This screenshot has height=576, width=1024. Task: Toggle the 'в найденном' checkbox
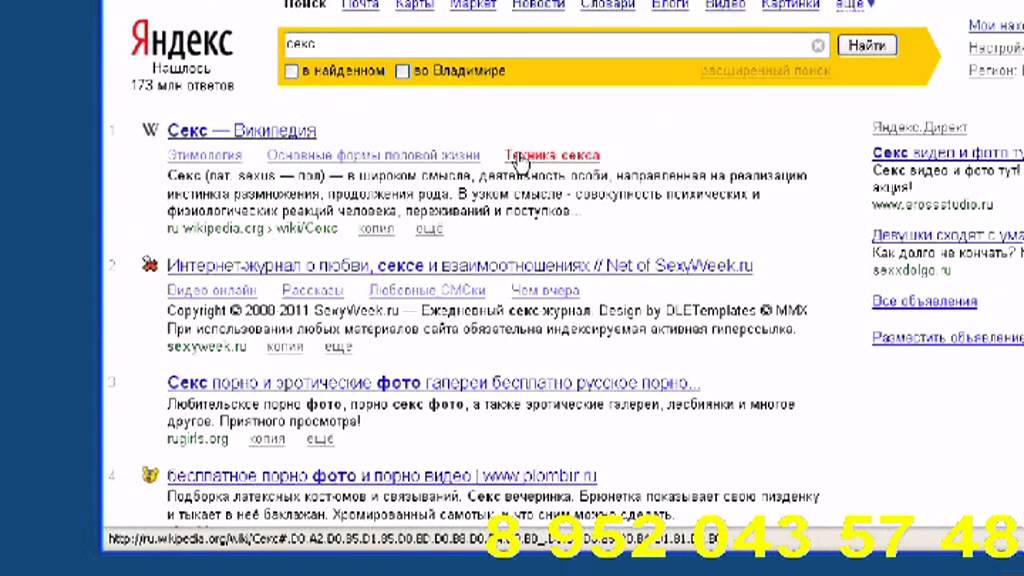click(x=292, y=71)
